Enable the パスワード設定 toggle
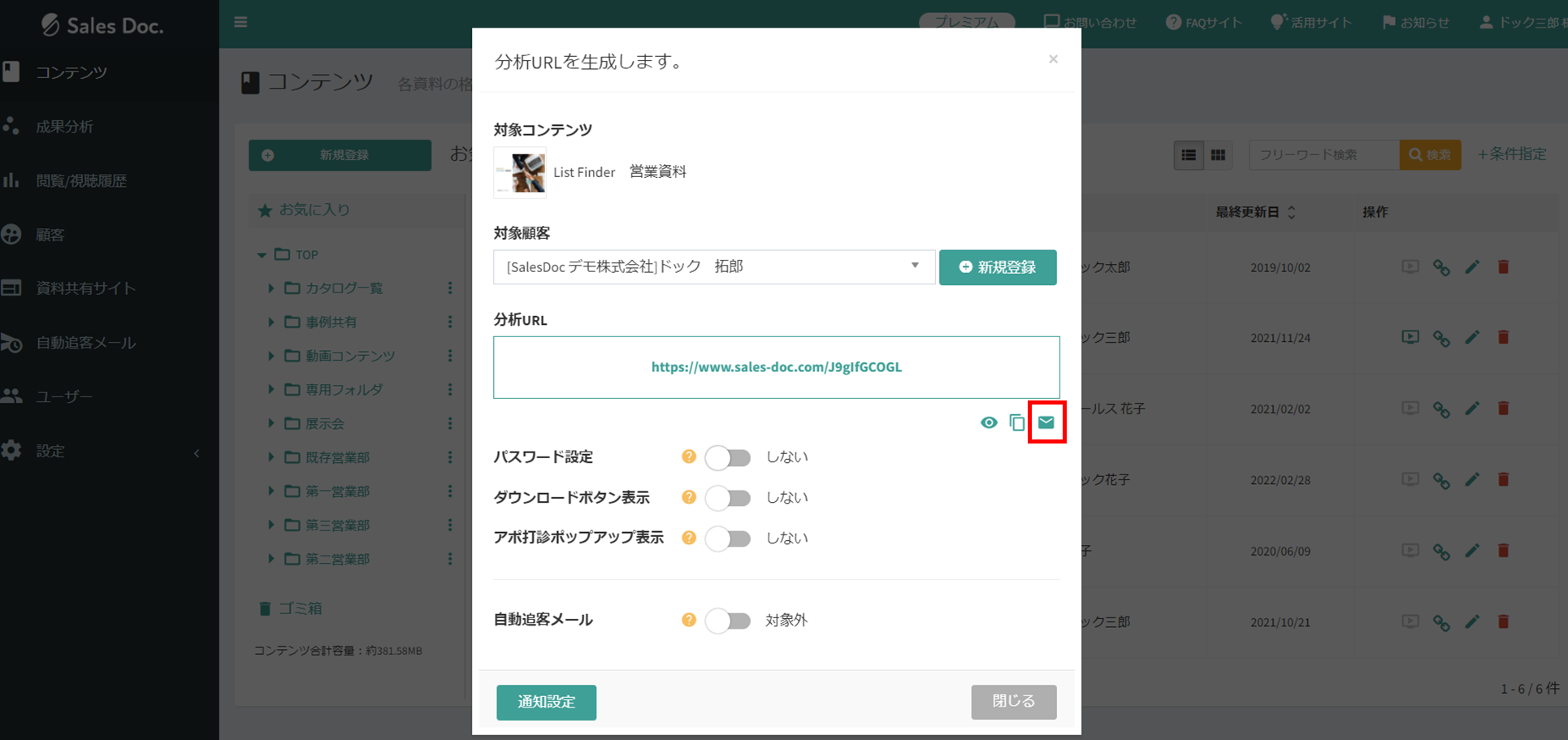Screen dimensions: 1568x740 click(x=727, y=457)
